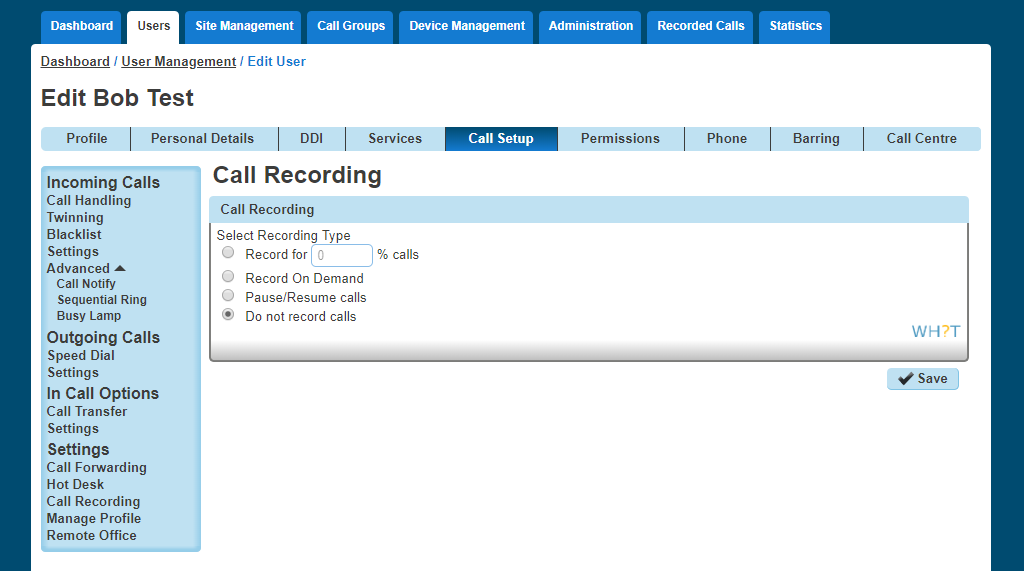1024x571 pixels.
Task: Open Call Recording in the sidebar
Action: [x=93, y=502]
